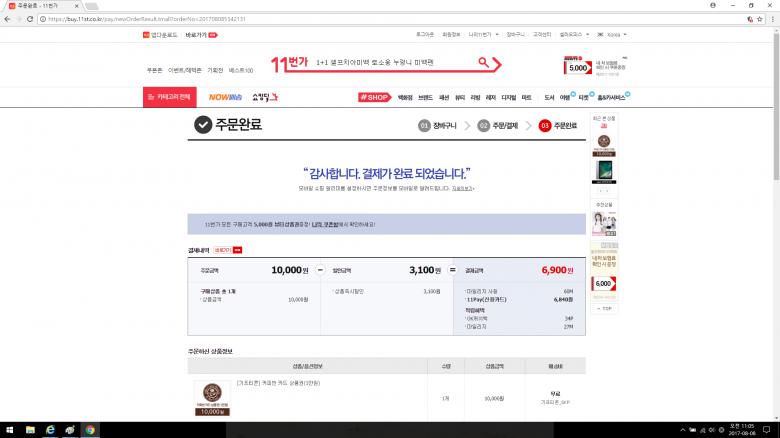This screenshot has width=780, height=438.
Task: Open the 장바구니 link
Action: click(512, 35)
